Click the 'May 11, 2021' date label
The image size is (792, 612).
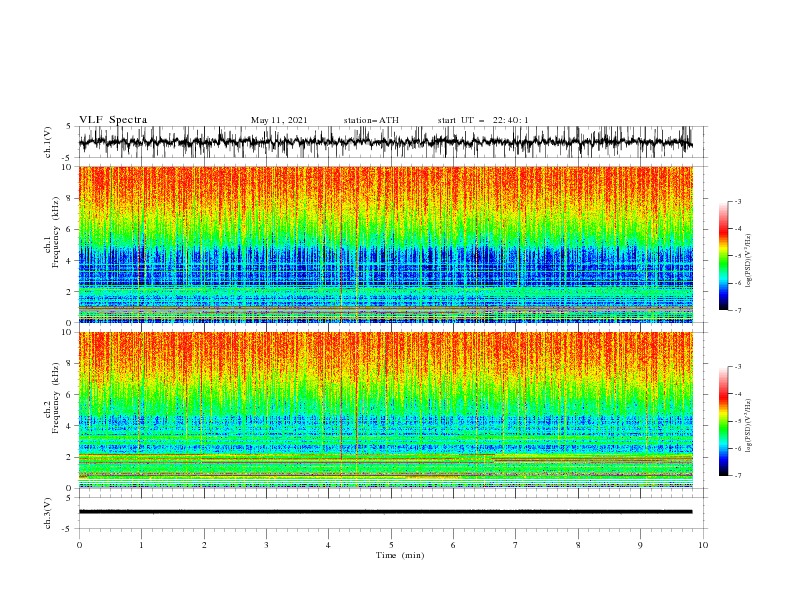(x=279, y=120)
